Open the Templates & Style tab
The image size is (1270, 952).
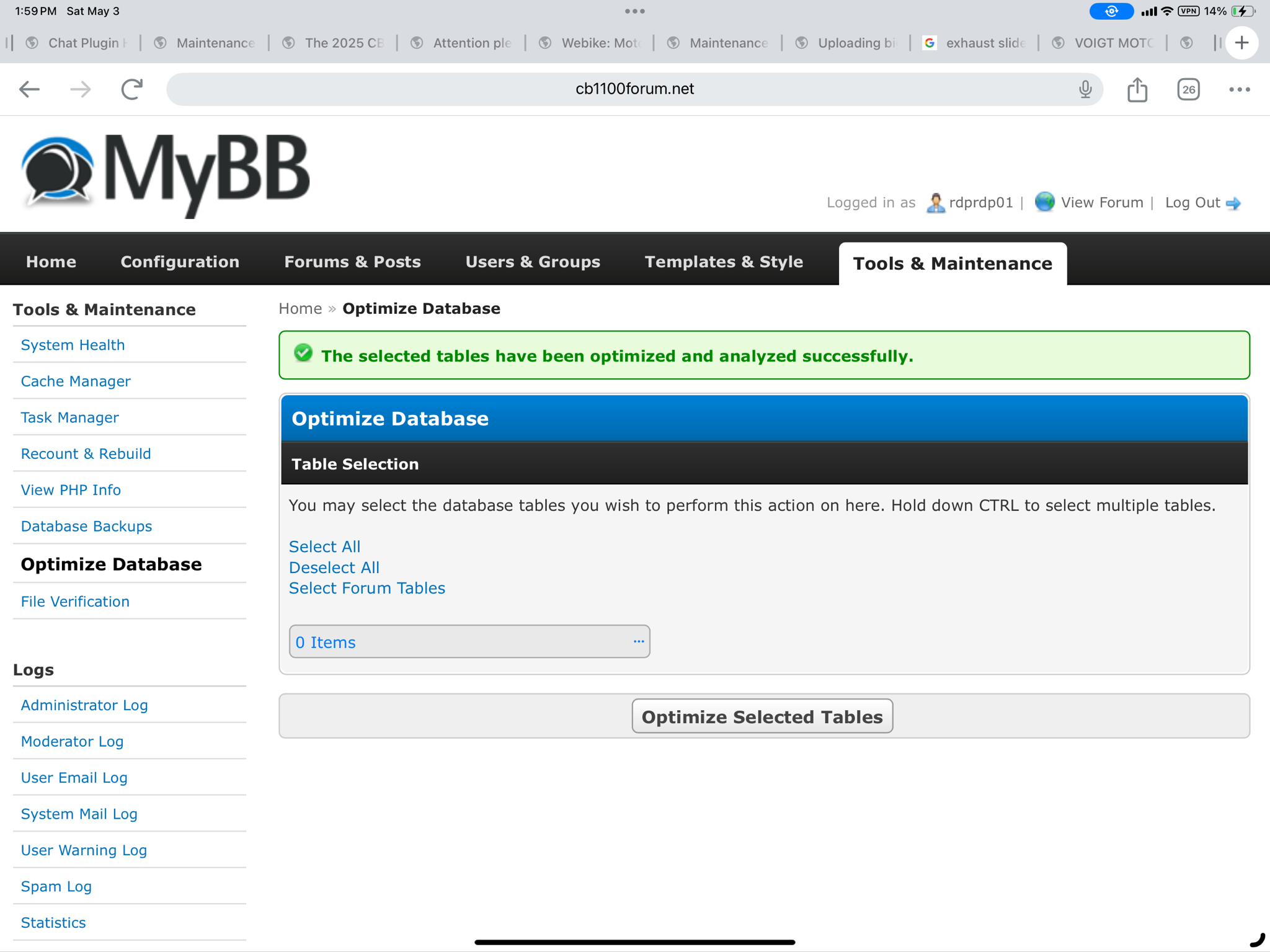pyautogui.click(x=724, y=262)
